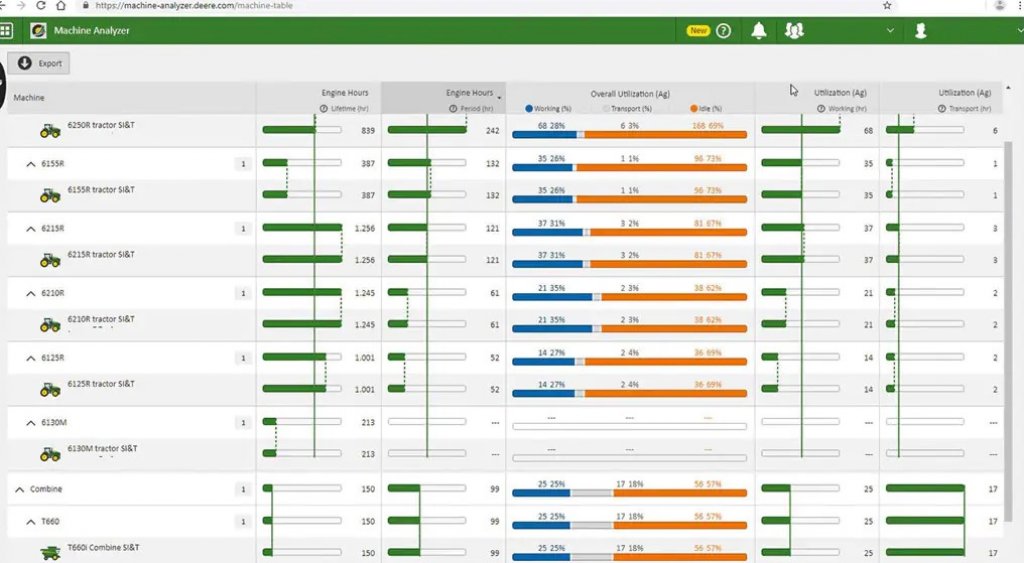The width and height of the screenshot is (1024, 563).
Task: Select 6155R tractor SI&T row label
Action: pyautogui.click(x=101, y=189)
